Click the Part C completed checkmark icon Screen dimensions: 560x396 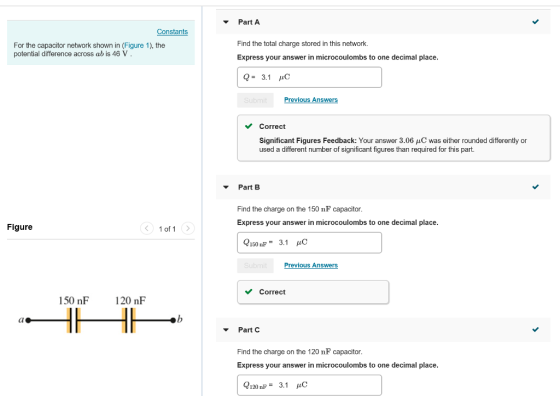point(535,329)
